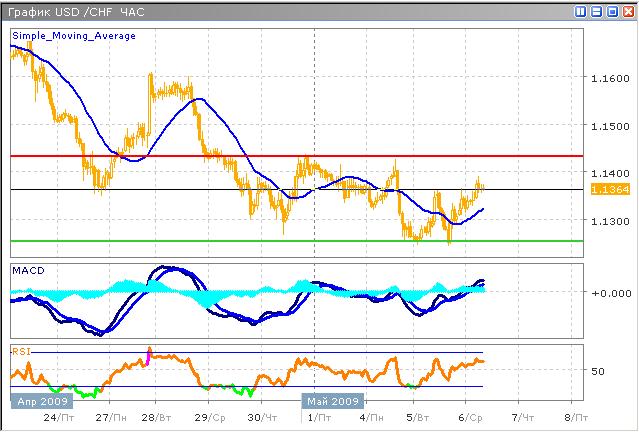The width and height of the screenshot is (639, 432).
Task: Click the two-column split icon in title bar
Action: pyautogui.click(x=581, y=10)
